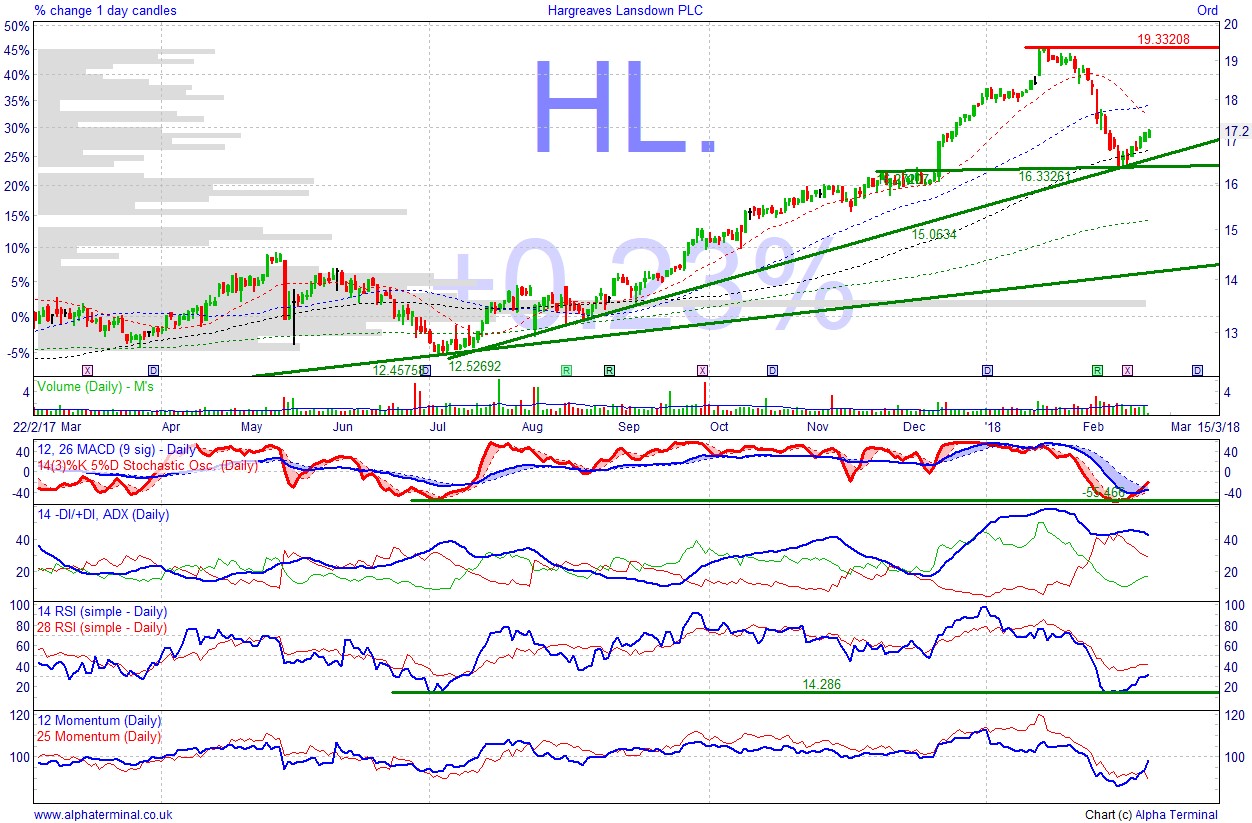The width and height of the screenshot is (1252, 823).
Task: Click the 14 -DI/+DI, ADX (Daily) label
Action: point(102,515)
